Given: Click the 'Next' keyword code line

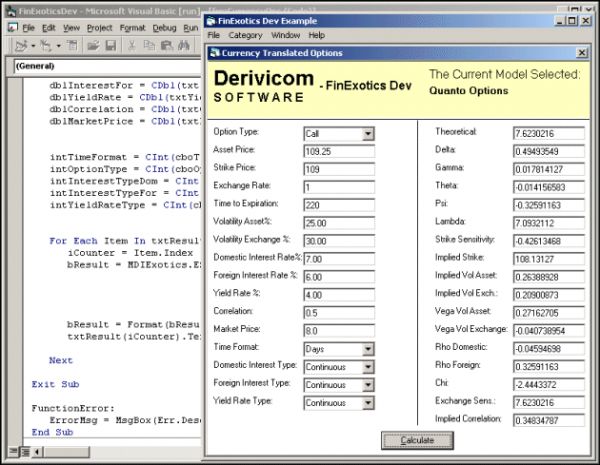Looking at the screenshot, I should click(x=61, y=361).
